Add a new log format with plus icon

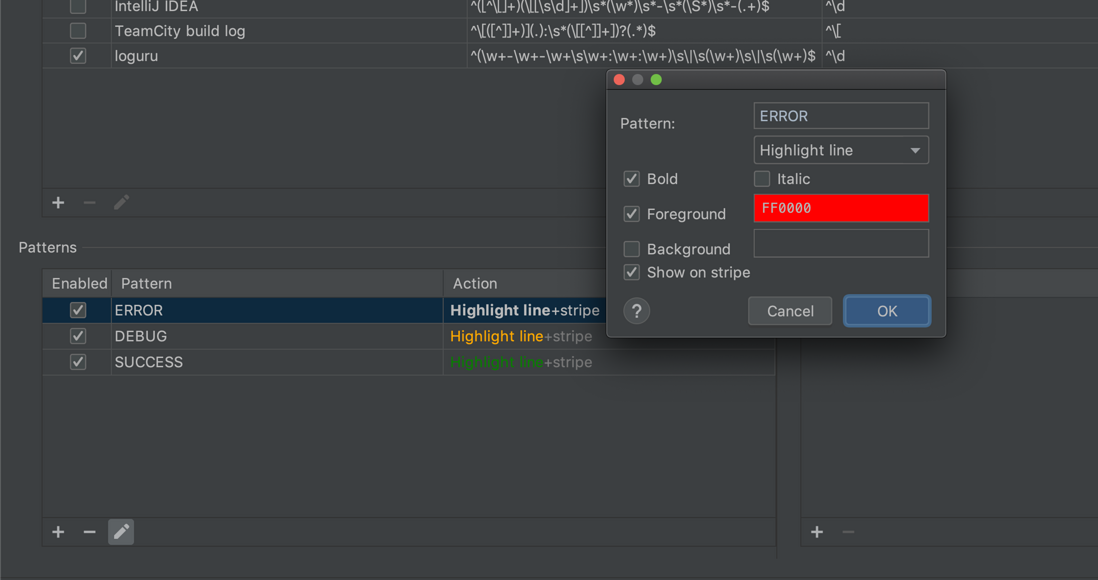point(58,202)
